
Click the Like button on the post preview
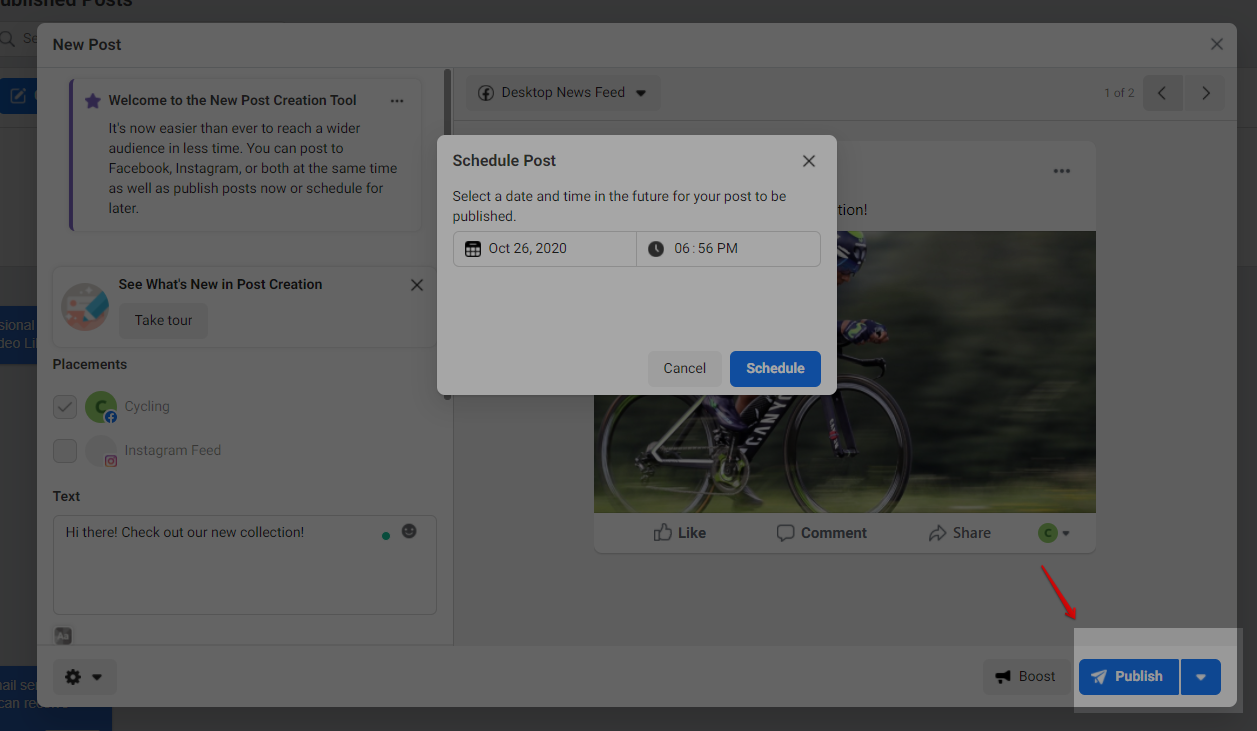[680, 533]
